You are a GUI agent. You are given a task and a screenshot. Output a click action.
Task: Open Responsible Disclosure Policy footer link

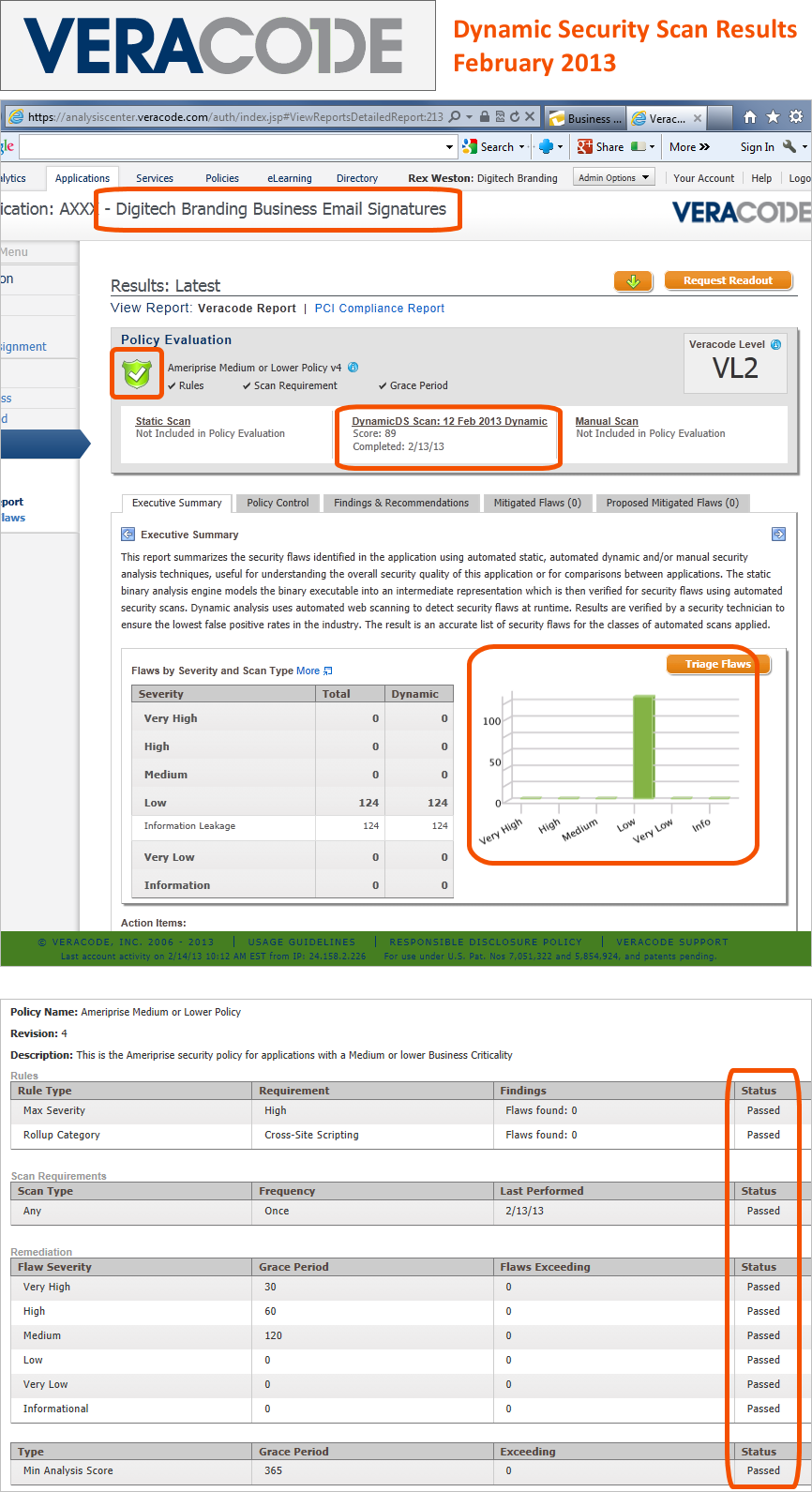486,942
